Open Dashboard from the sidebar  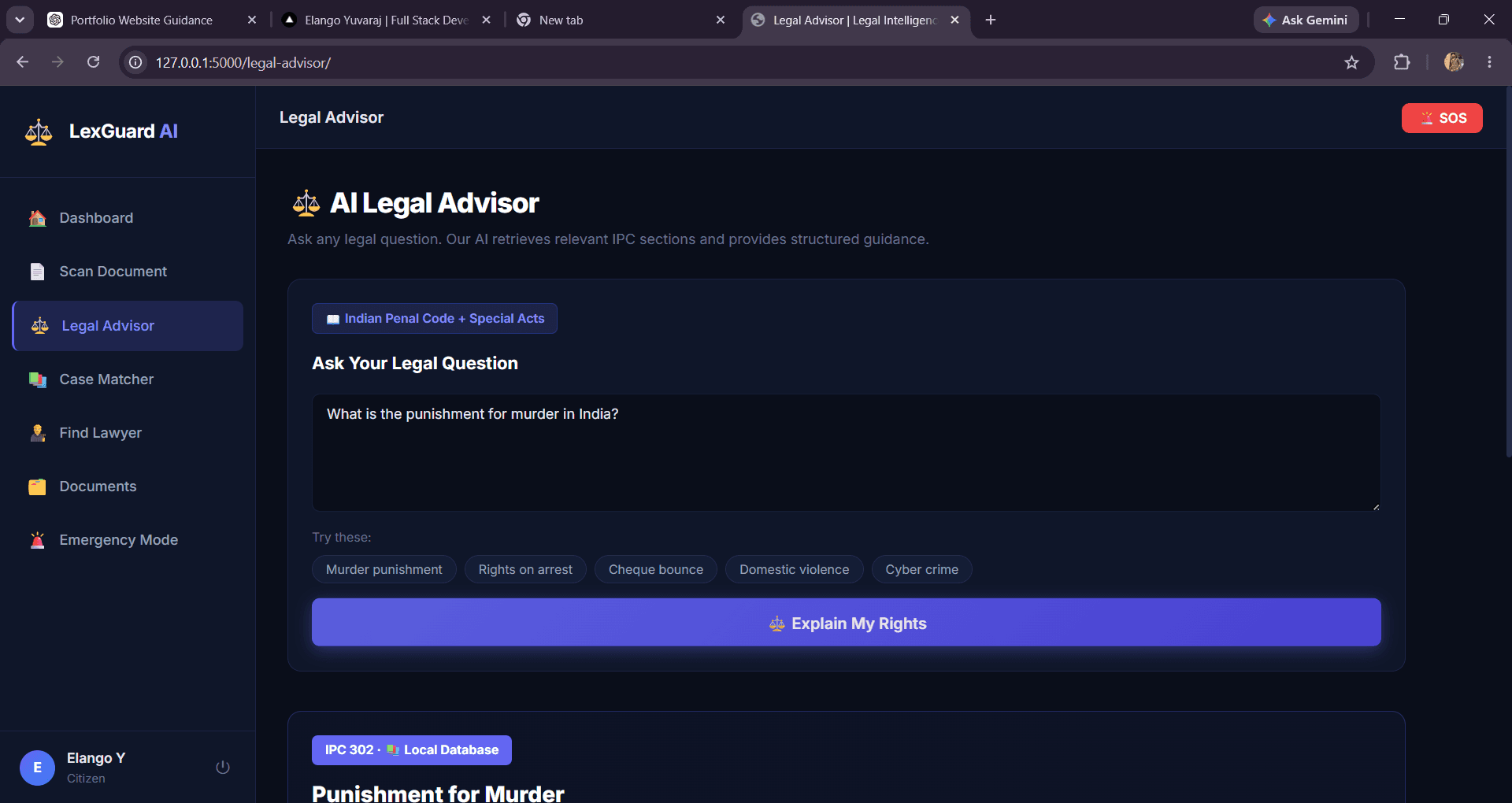point(128,218)
